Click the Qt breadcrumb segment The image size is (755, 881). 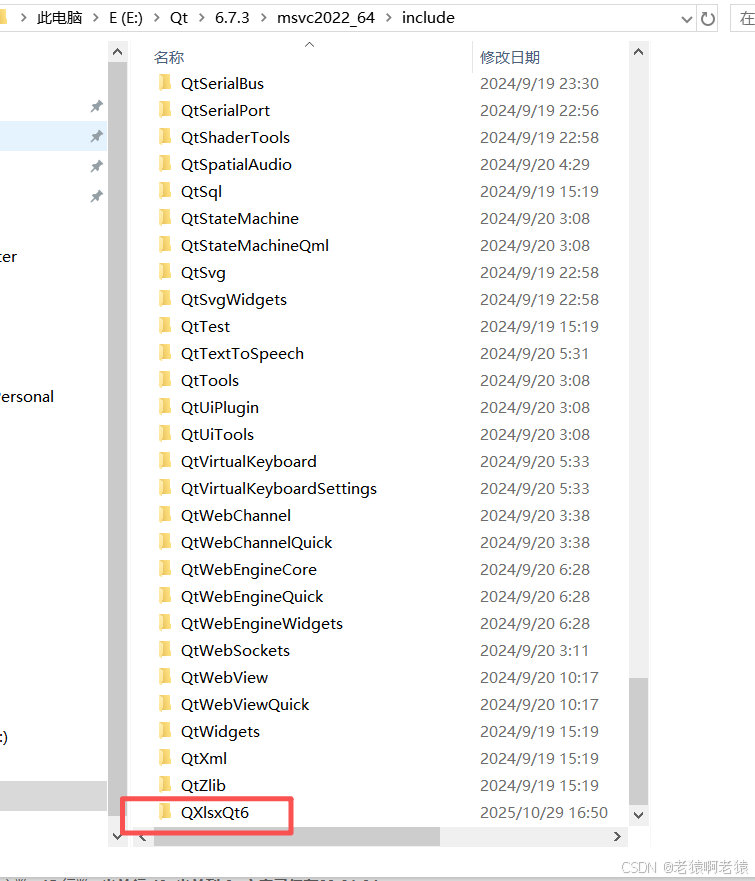179,18
